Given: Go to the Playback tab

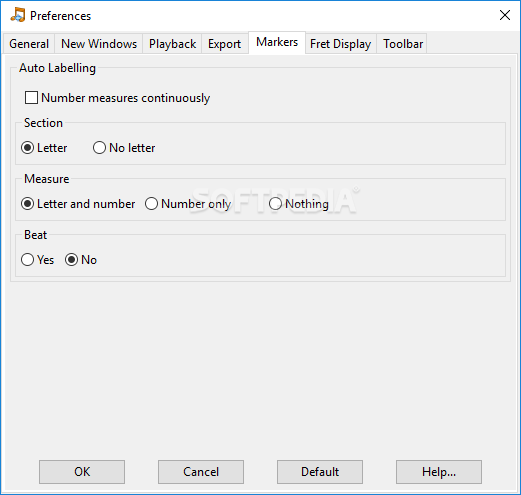Looking at the screenshot, I should pyautogui.click(x=172, y=44).
